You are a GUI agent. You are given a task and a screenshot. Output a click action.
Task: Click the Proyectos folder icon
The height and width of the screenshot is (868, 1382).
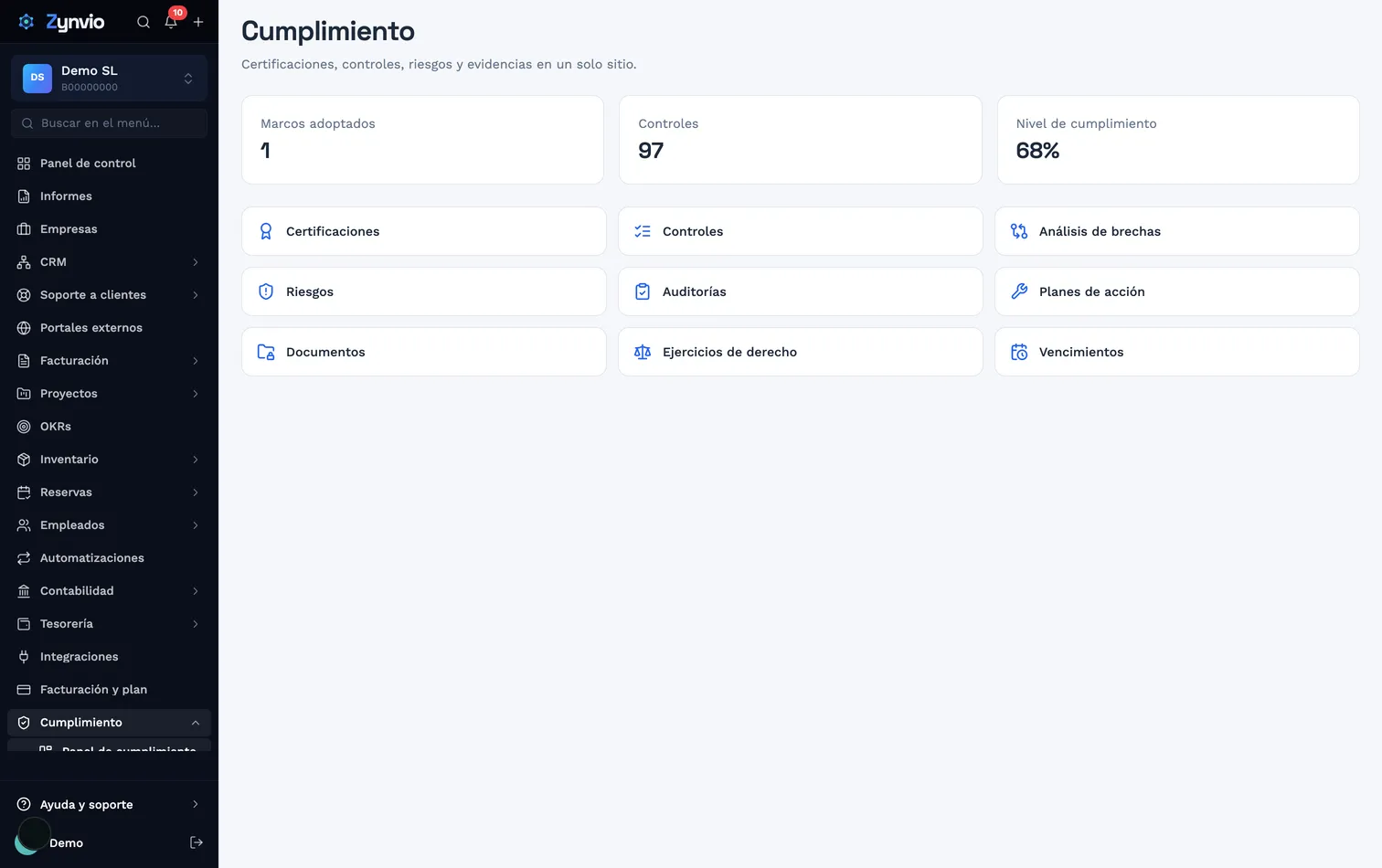click(x=24, y=394)
